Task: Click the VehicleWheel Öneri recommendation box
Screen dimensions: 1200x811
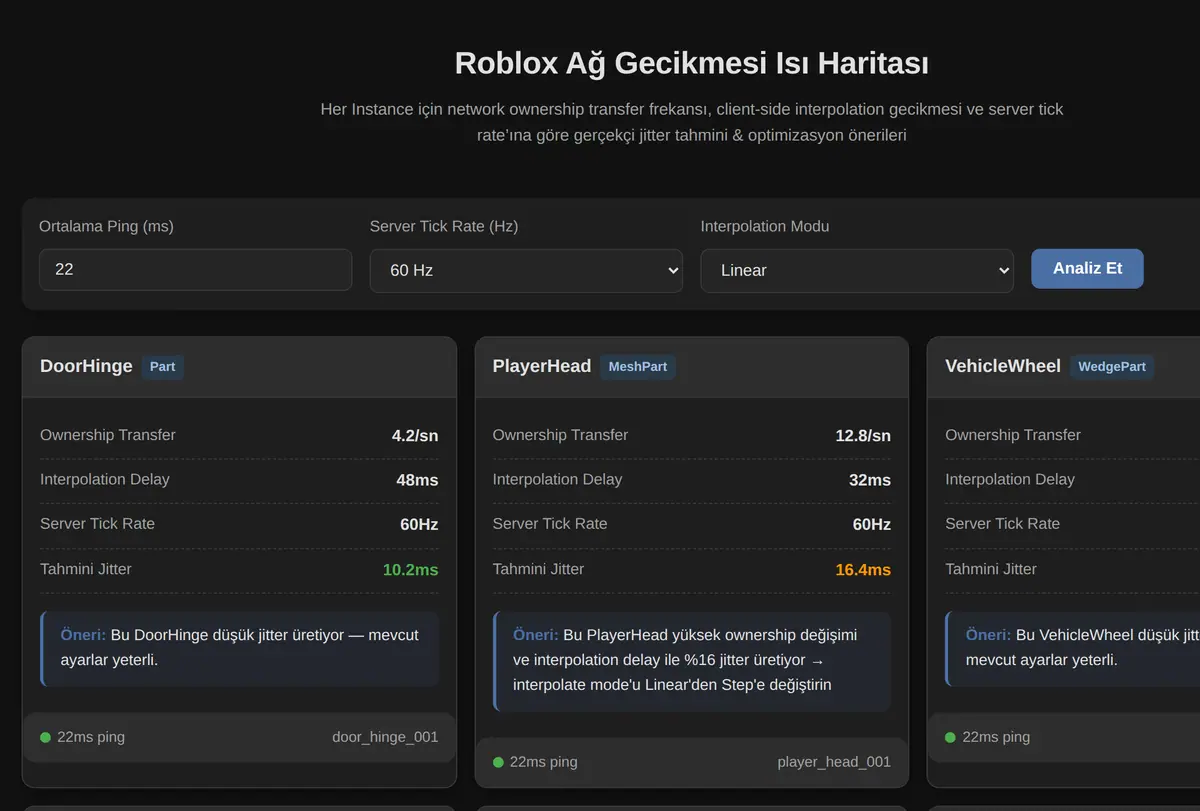Action: pos(1072,648)
